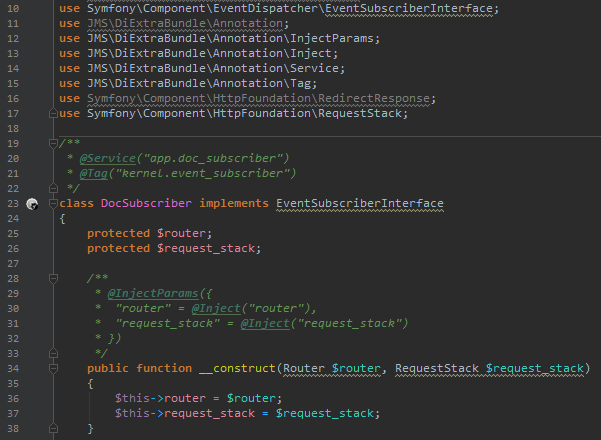
Task: Collapse the __construct function at line 34
Action: coord(53,369)
